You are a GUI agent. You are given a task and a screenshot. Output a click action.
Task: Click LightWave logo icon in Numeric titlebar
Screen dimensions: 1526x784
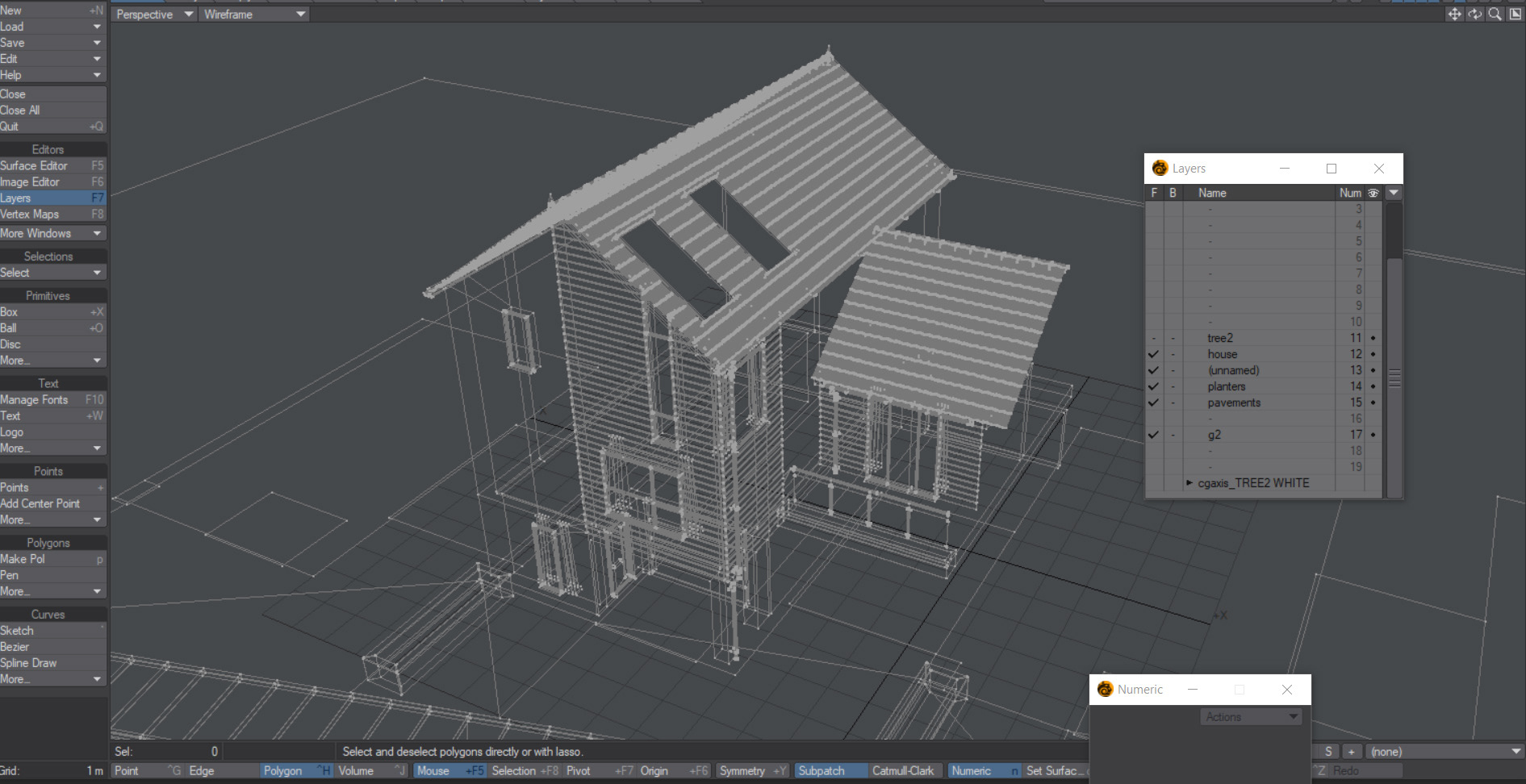pos(1105,689)
